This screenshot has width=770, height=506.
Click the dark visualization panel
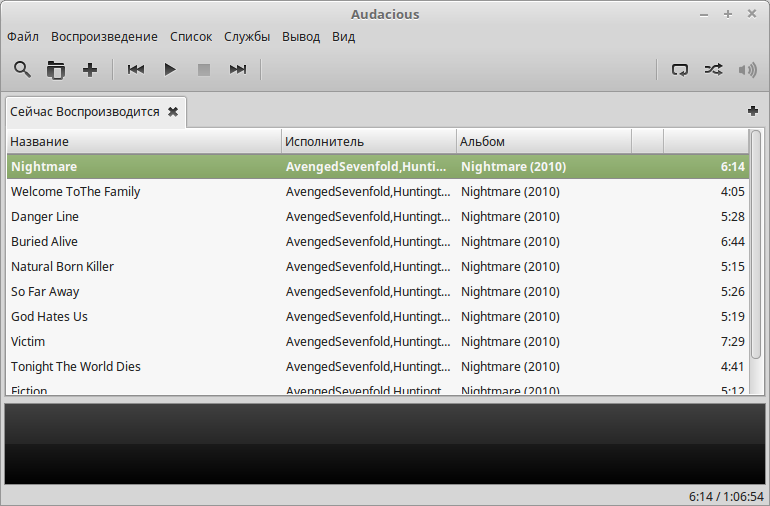coord(385,444)
